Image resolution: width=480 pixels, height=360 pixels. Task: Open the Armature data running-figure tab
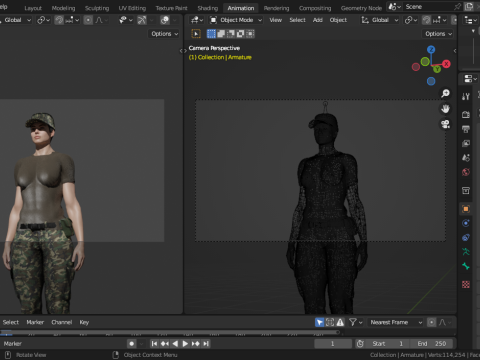466,252
